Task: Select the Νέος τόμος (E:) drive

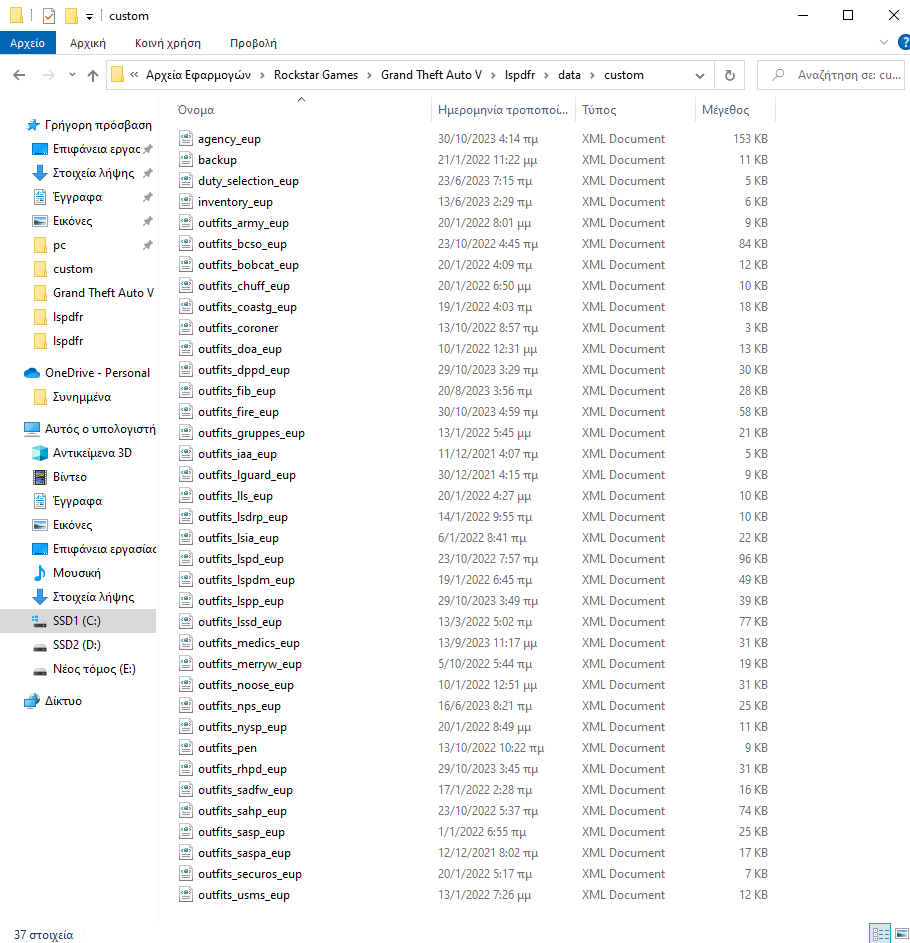Action: 84,669
